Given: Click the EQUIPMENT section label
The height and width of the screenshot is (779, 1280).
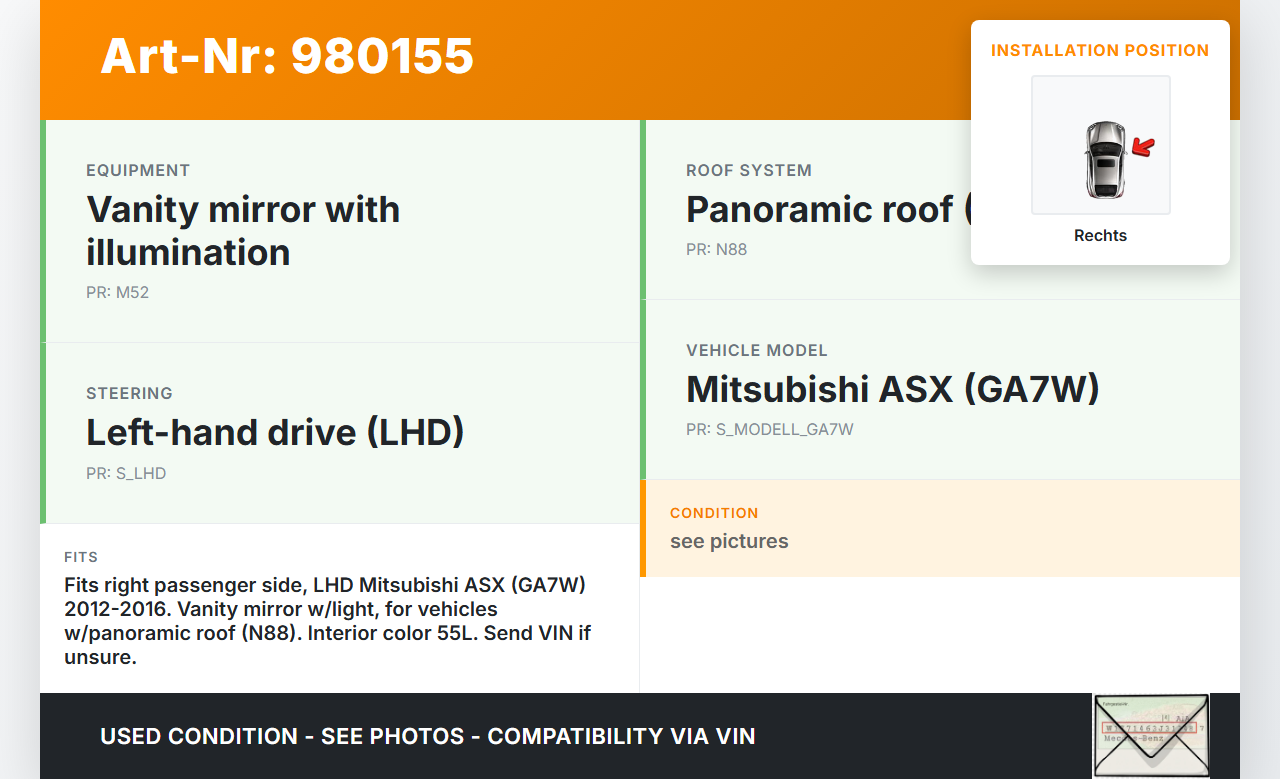Looking at the screenshot, I should click(x=138, y=170).
